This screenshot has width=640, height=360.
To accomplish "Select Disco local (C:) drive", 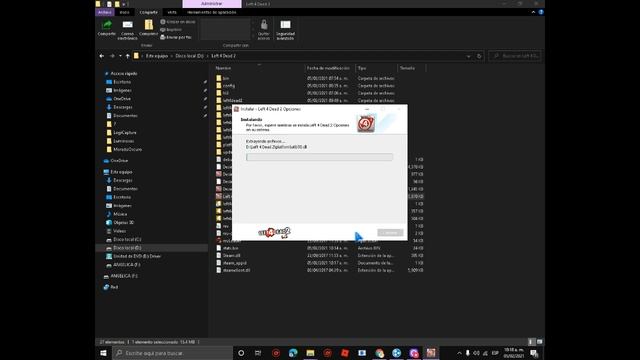I will click(127, 240).
